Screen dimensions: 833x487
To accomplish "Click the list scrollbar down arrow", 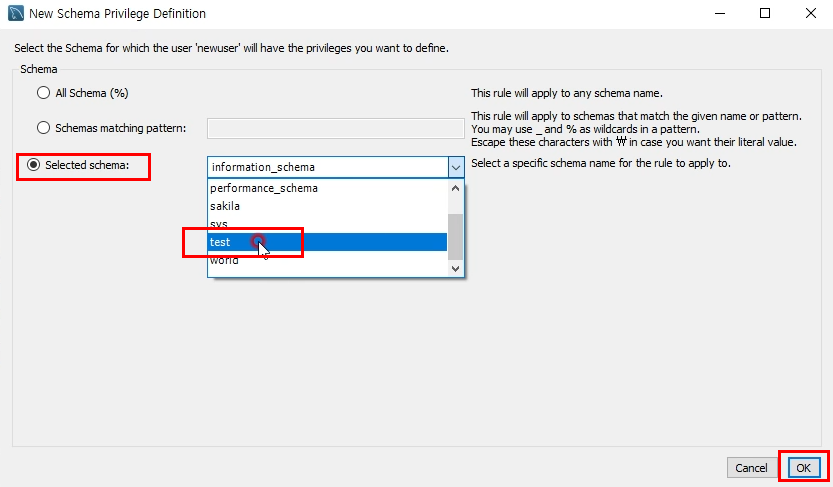I will pyautogui.click(x=455, y=269).
